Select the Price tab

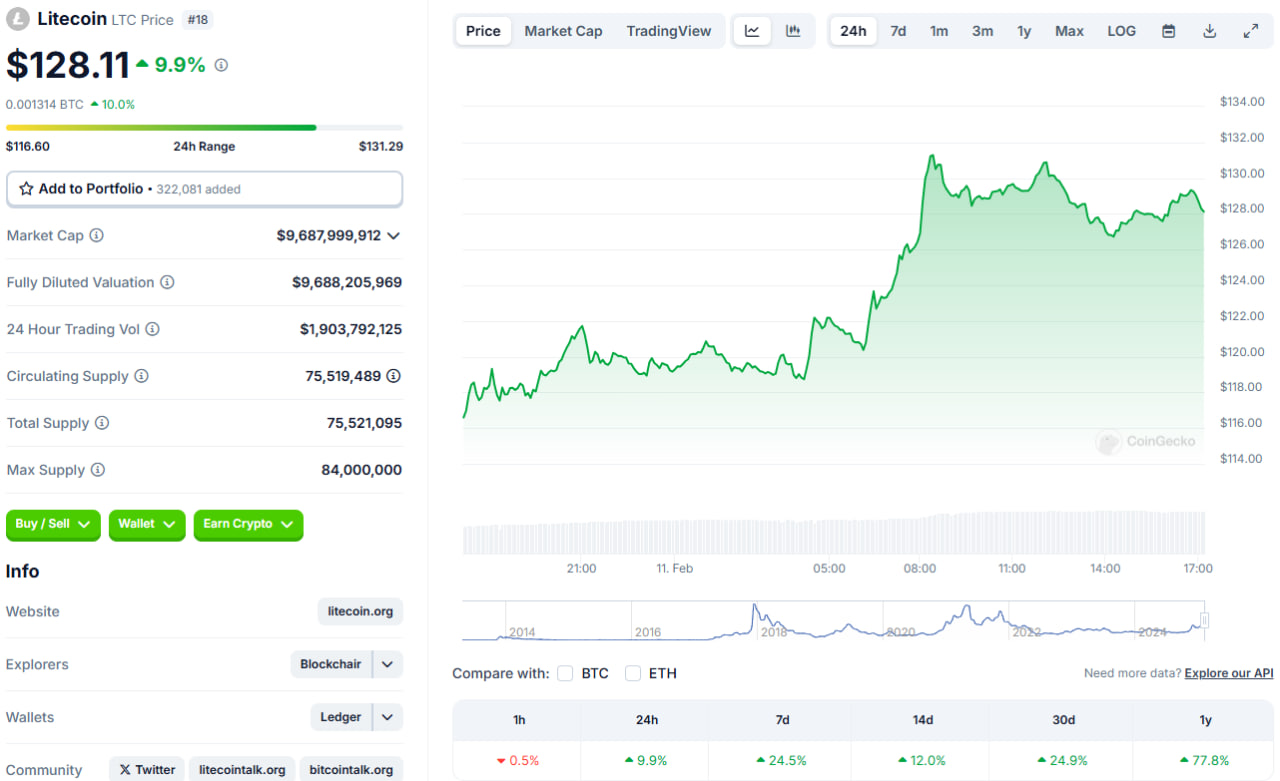click(x=483, y=31)
